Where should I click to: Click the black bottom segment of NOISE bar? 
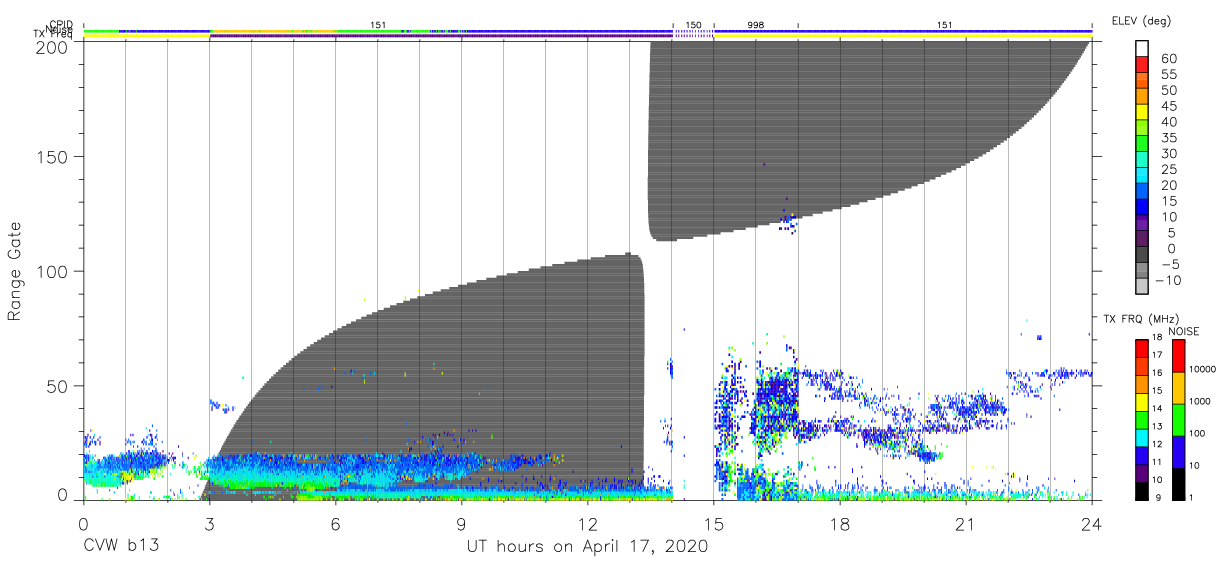1177,483
